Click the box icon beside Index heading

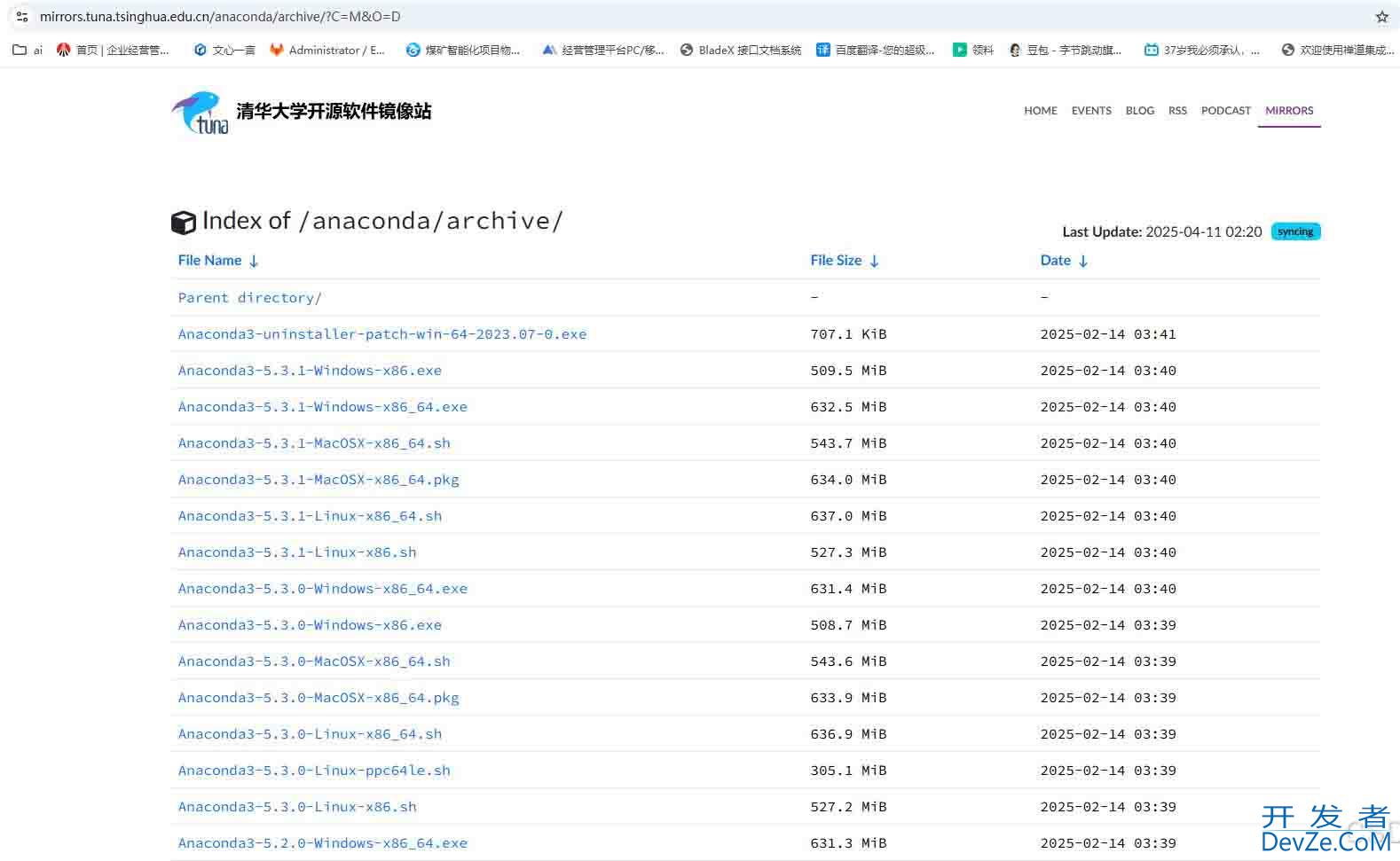[183, 223]
